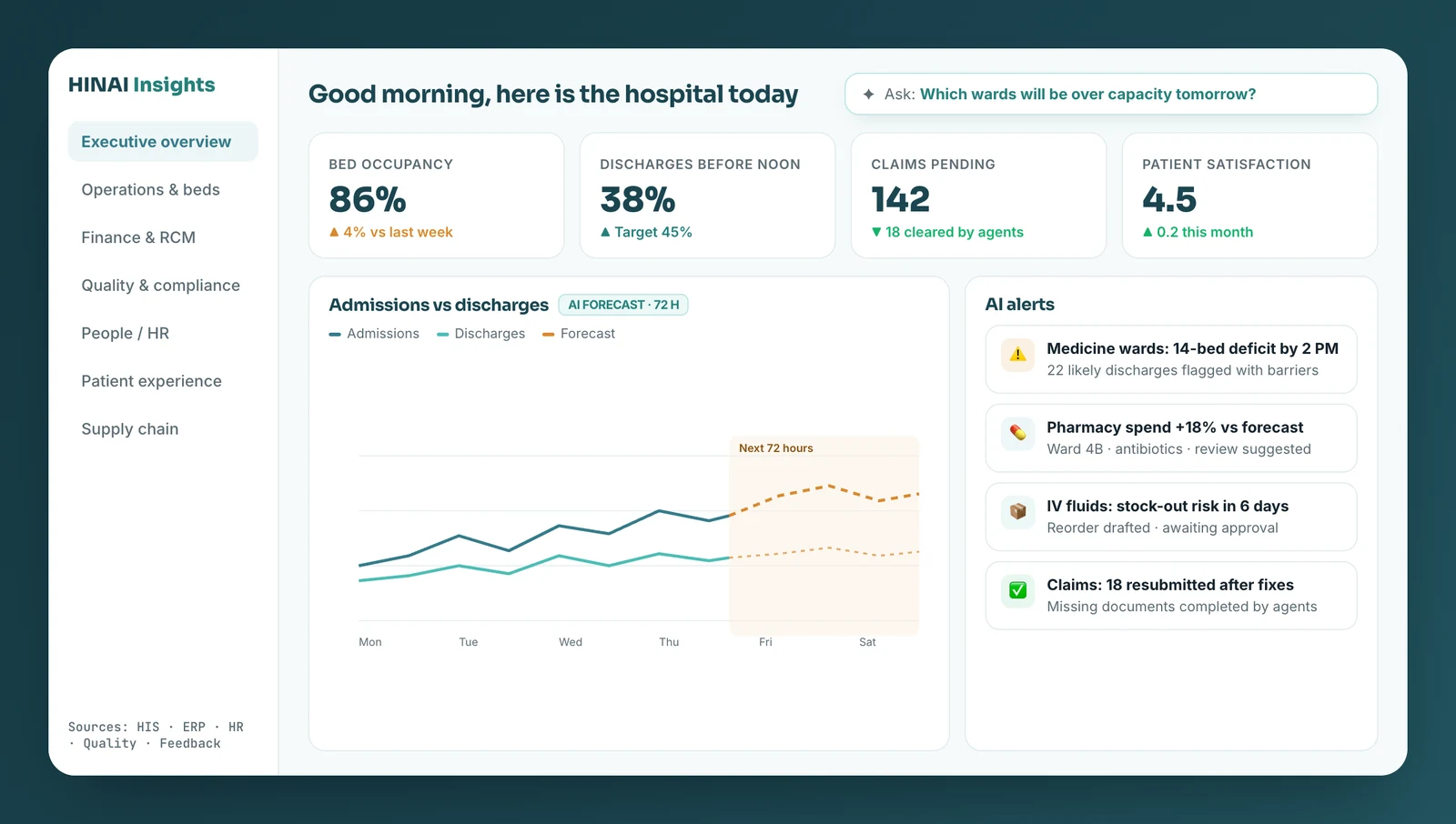The width and height of the screenshot is (1456, 824).
Task: Click the Fri label on chart axis
Action: tap(765, 642)
